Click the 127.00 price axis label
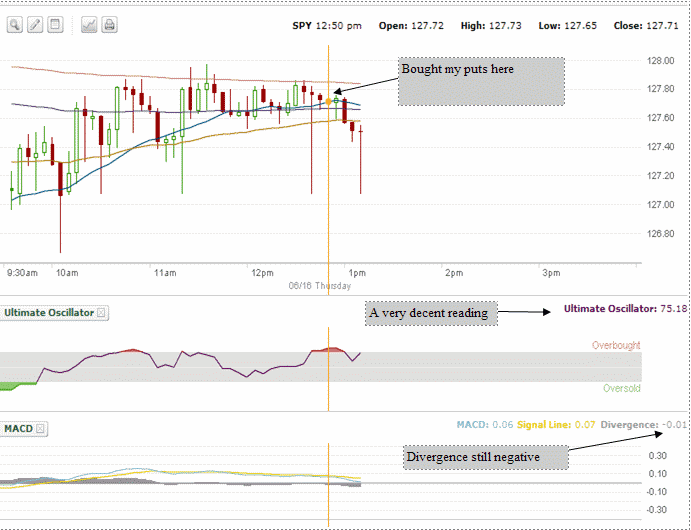The height and width of the screenshot is (530, 691). [661, 204]
